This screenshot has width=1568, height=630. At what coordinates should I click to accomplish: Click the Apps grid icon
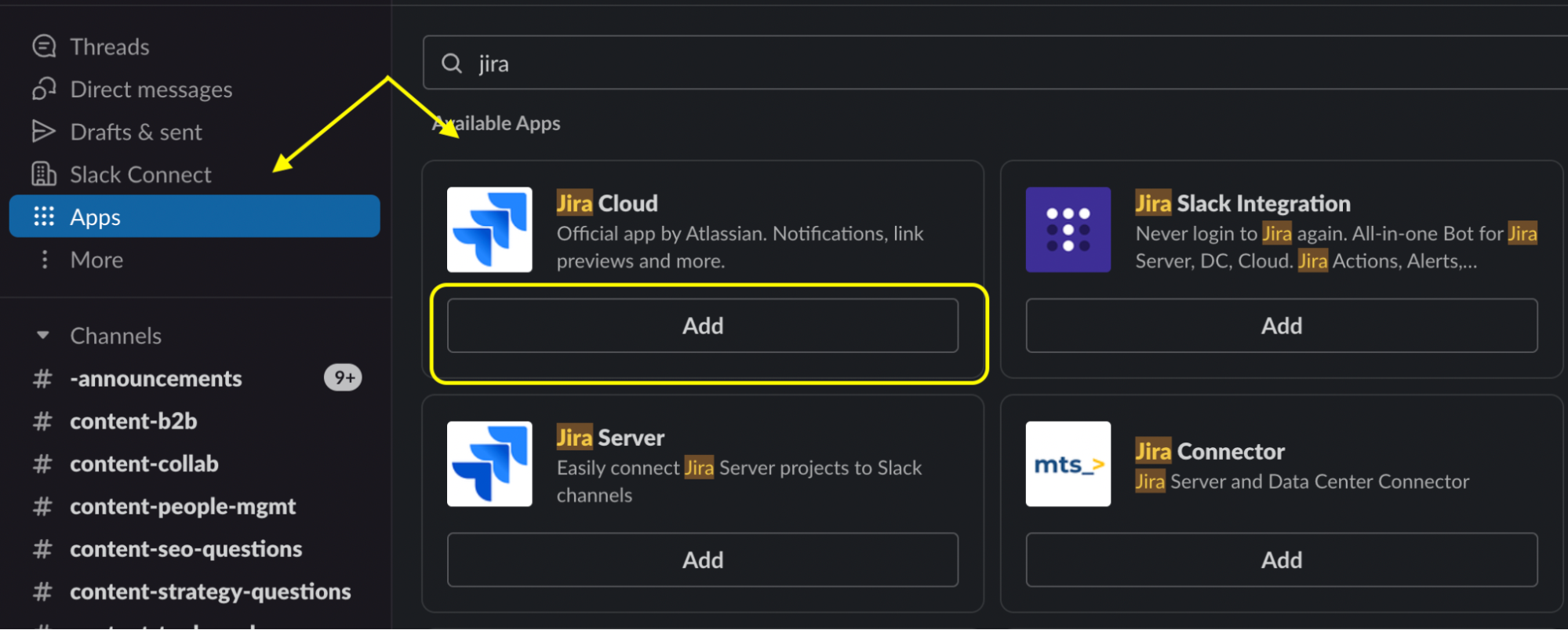[44, 217]
